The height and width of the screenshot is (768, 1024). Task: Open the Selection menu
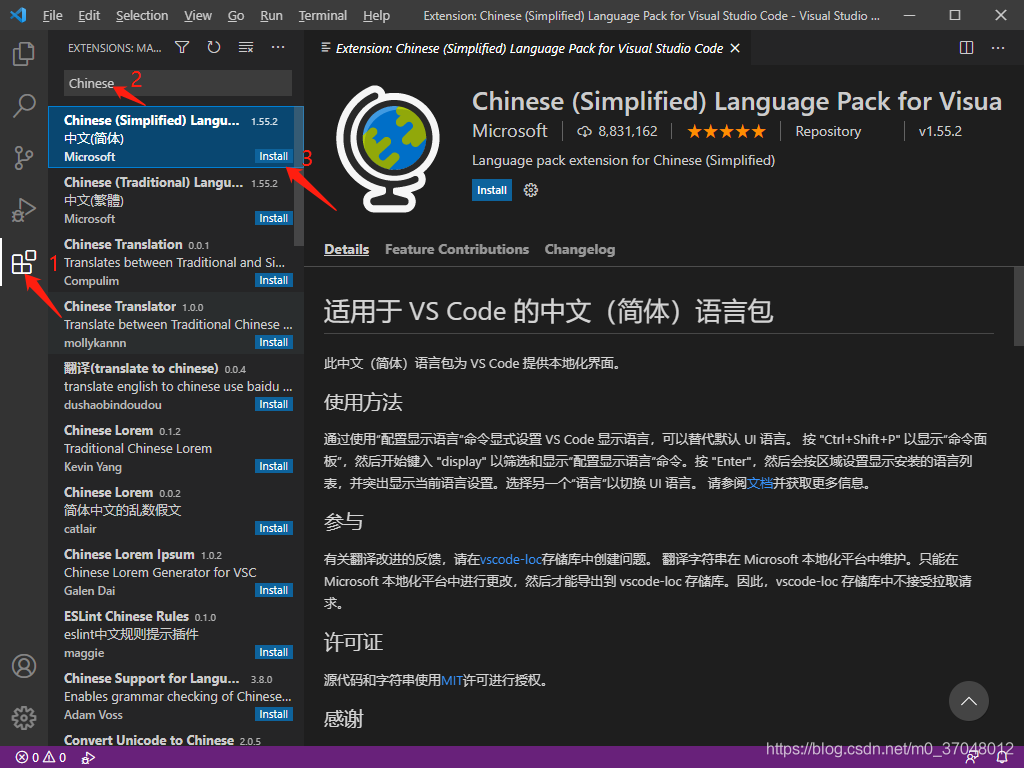(142, 15)
